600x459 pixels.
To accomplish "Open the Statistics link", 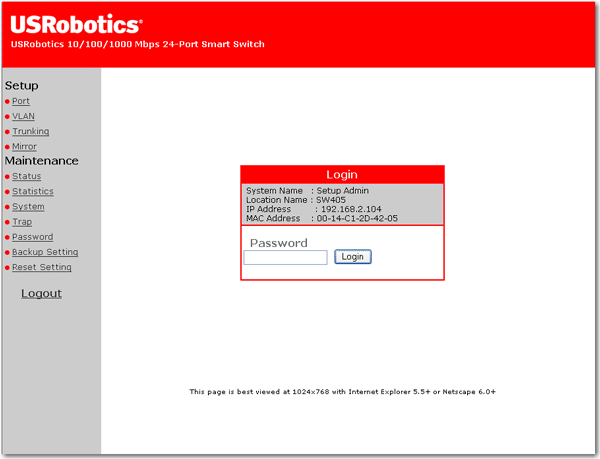I will point(33,191).
